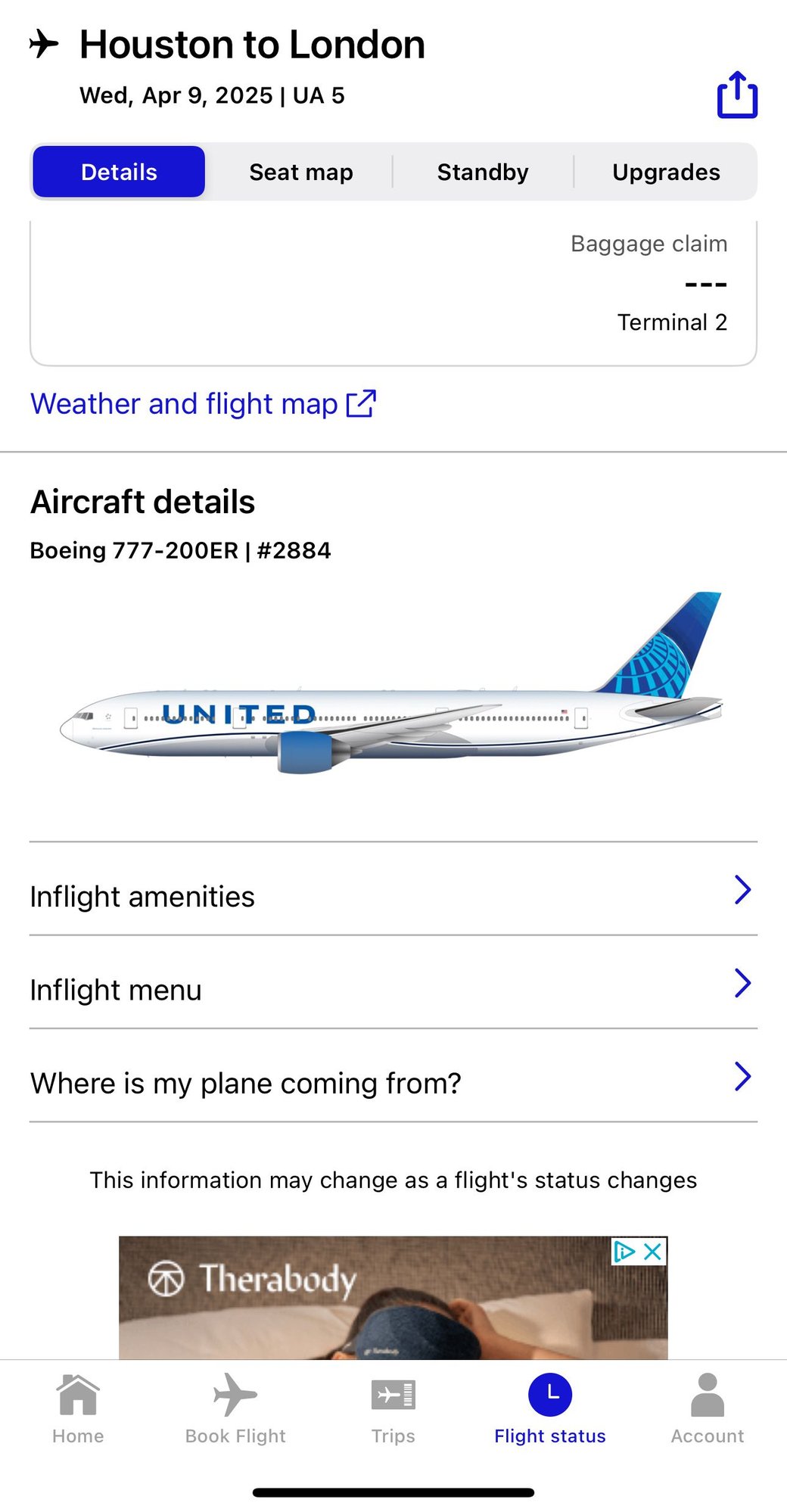Open Home via the house icon
787x1512 pixels.
(x=78, y=1395)
